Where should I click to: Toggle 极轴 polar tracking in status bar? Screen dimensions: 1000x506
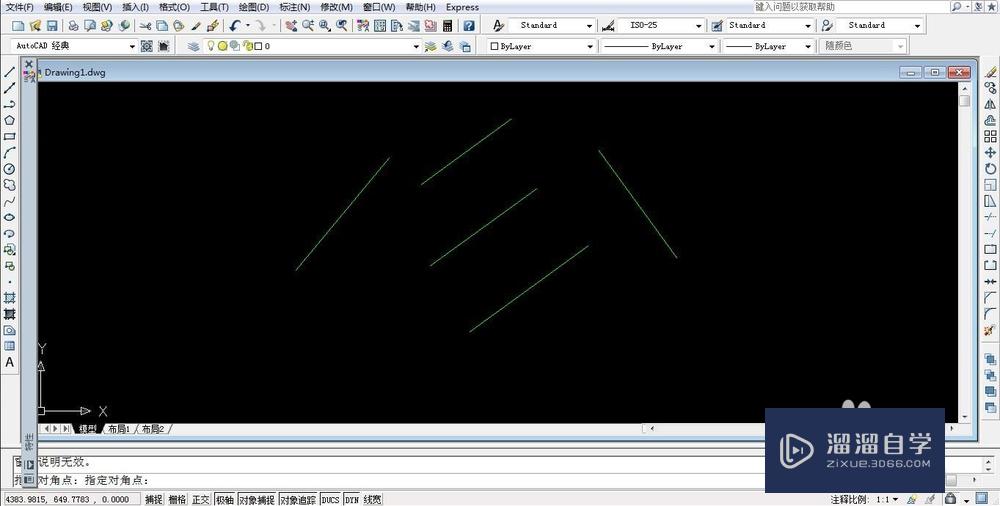coord(224,499)
